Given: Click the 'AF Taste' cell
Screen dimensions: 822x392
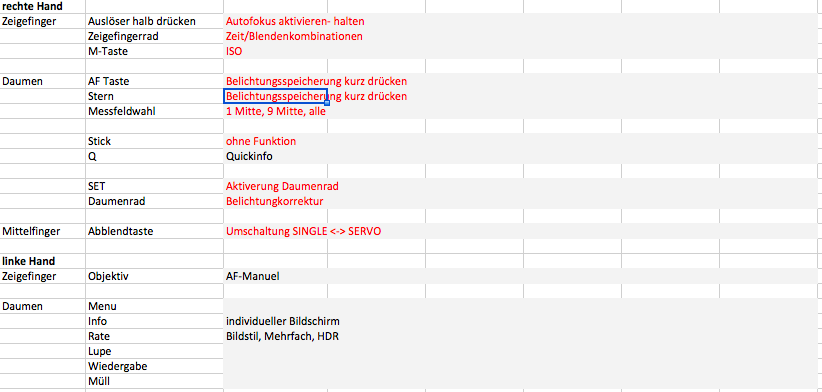Looking at the screenshot, I should point(154,81).
